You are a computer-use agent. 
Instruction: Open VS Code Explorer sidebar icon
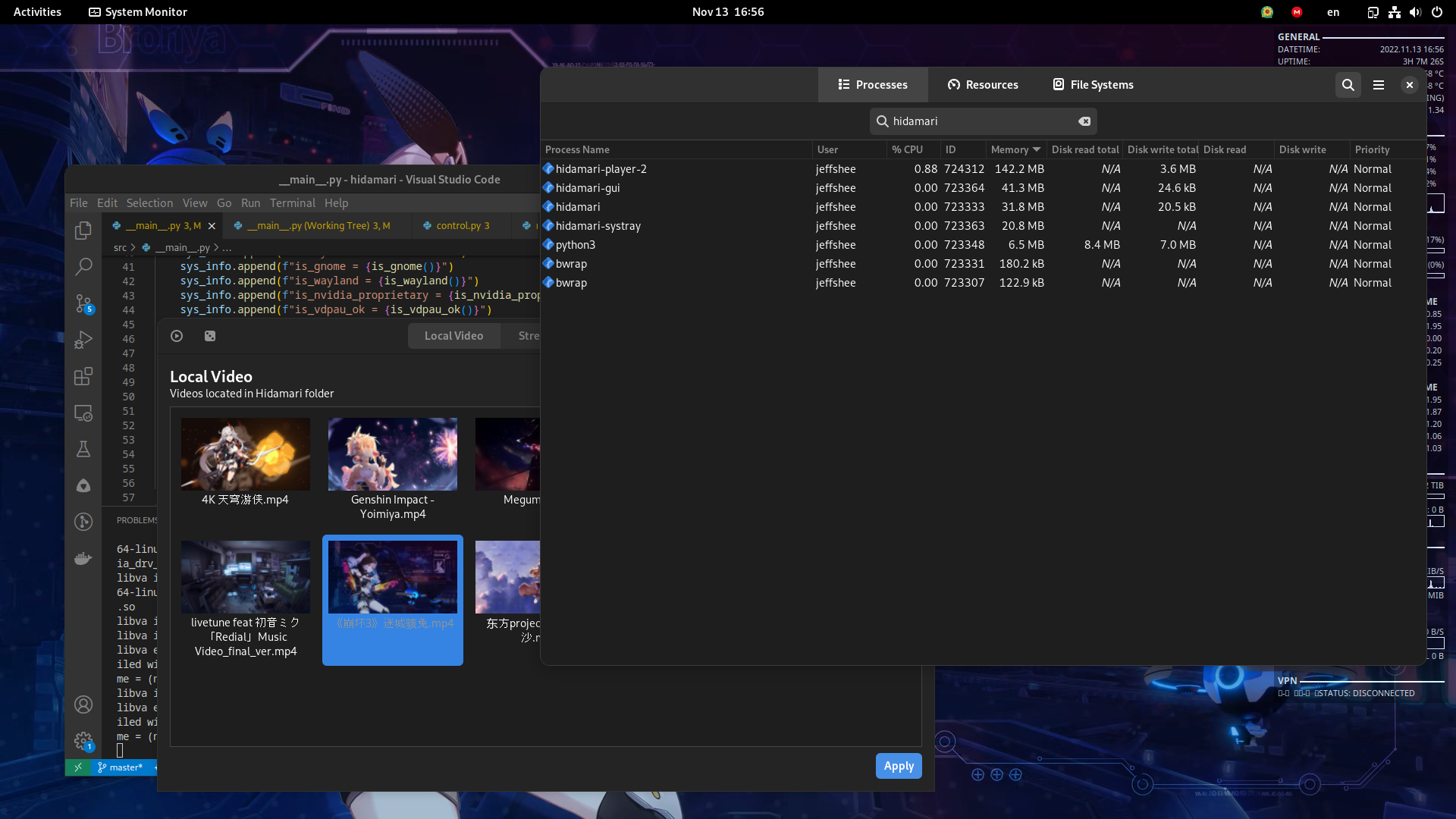point(83,231)
